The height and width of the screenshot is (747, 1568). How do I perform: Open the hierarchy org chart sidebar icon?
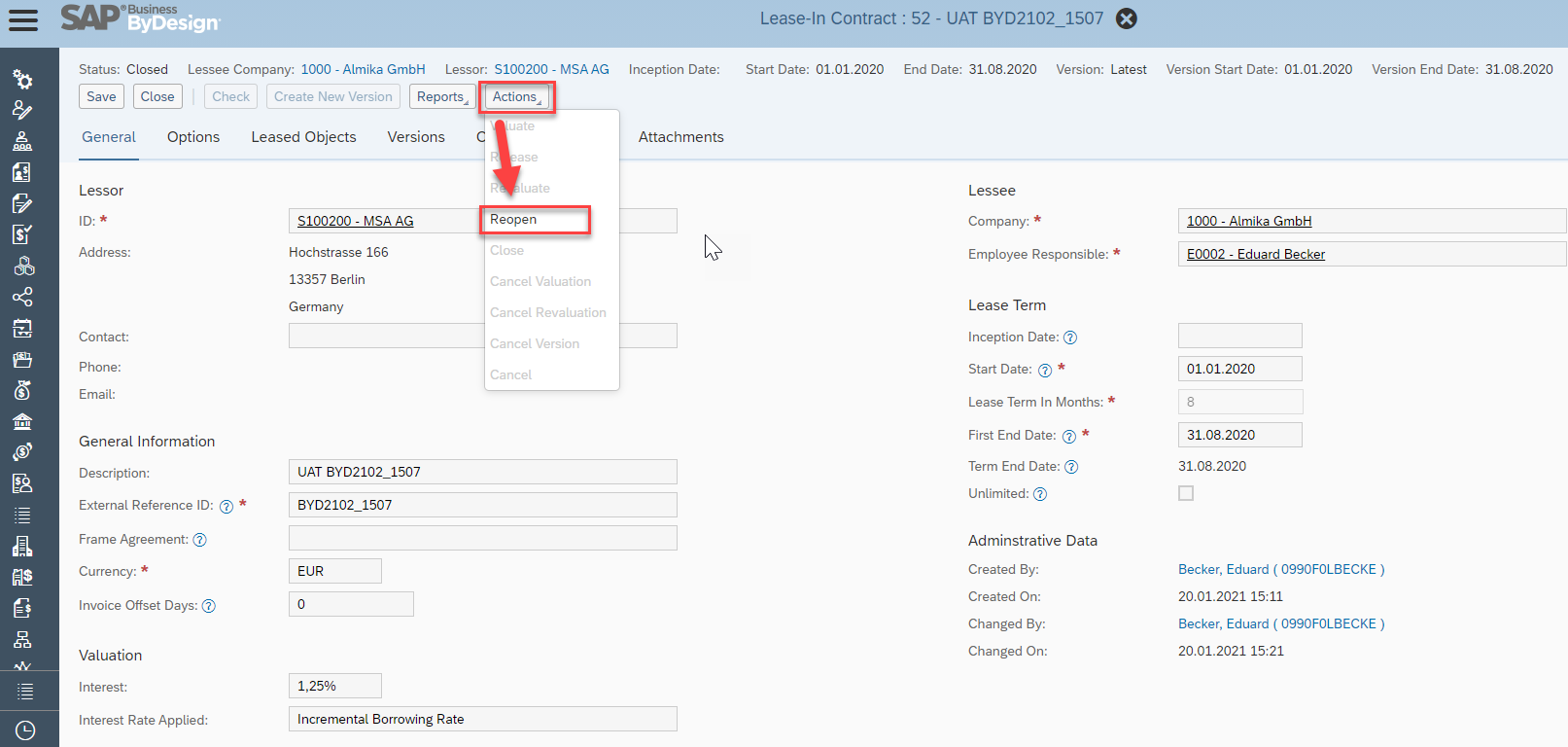[22, 639]
